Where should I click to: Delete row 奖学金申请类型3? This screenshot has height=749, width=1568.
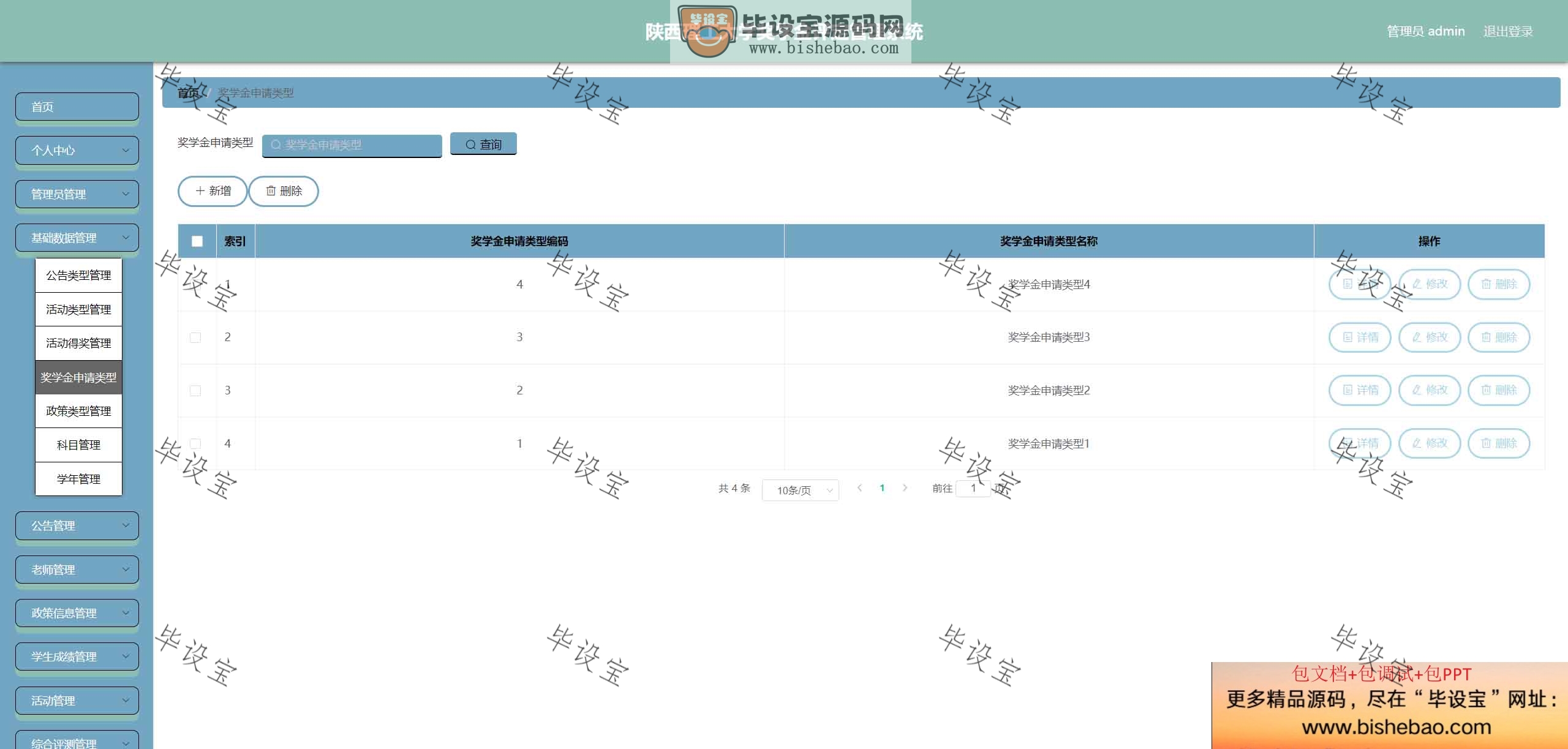[1499, 337]
